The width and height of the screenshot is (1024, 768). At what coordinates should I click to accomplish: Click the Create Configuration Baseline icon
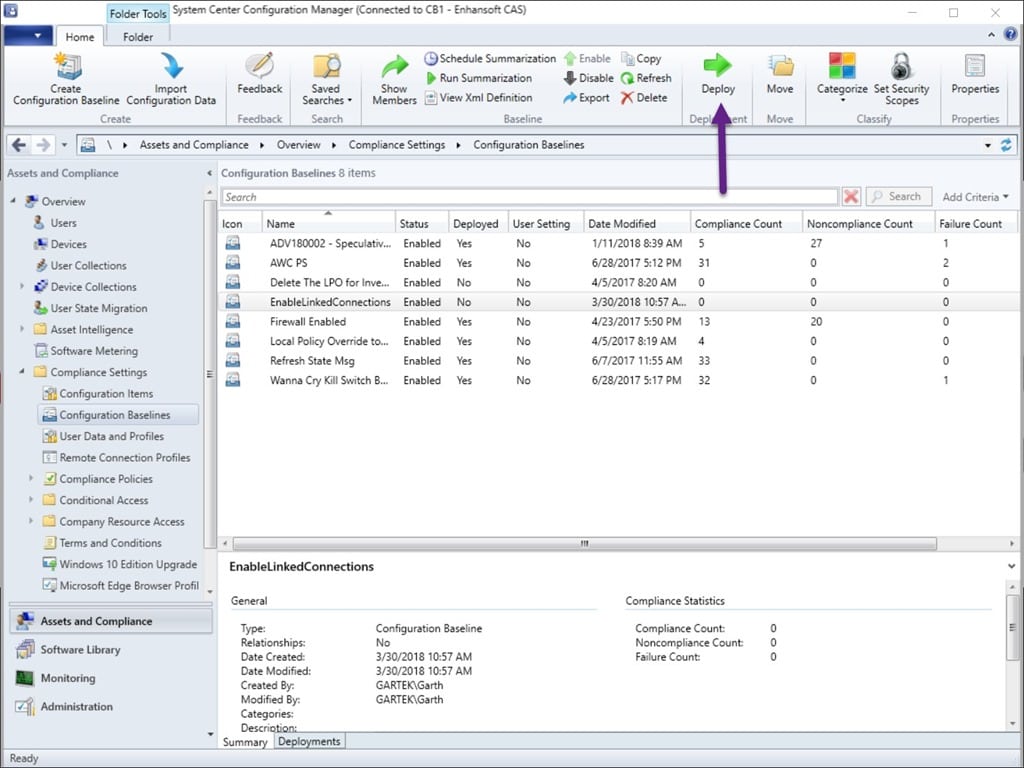[67, 67]
